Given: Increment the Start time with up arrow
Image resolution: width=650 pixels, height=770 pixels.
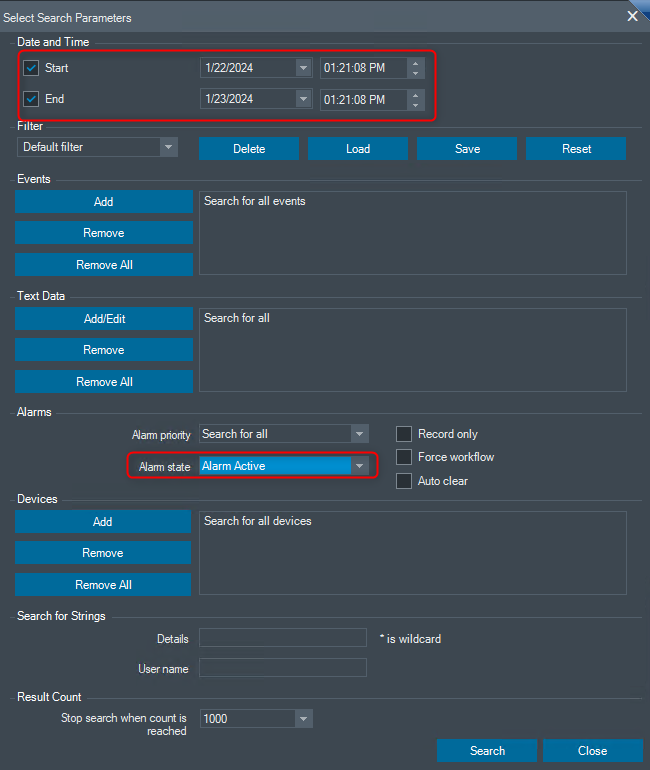Looking at the screenshot, I should coord(416,63).
